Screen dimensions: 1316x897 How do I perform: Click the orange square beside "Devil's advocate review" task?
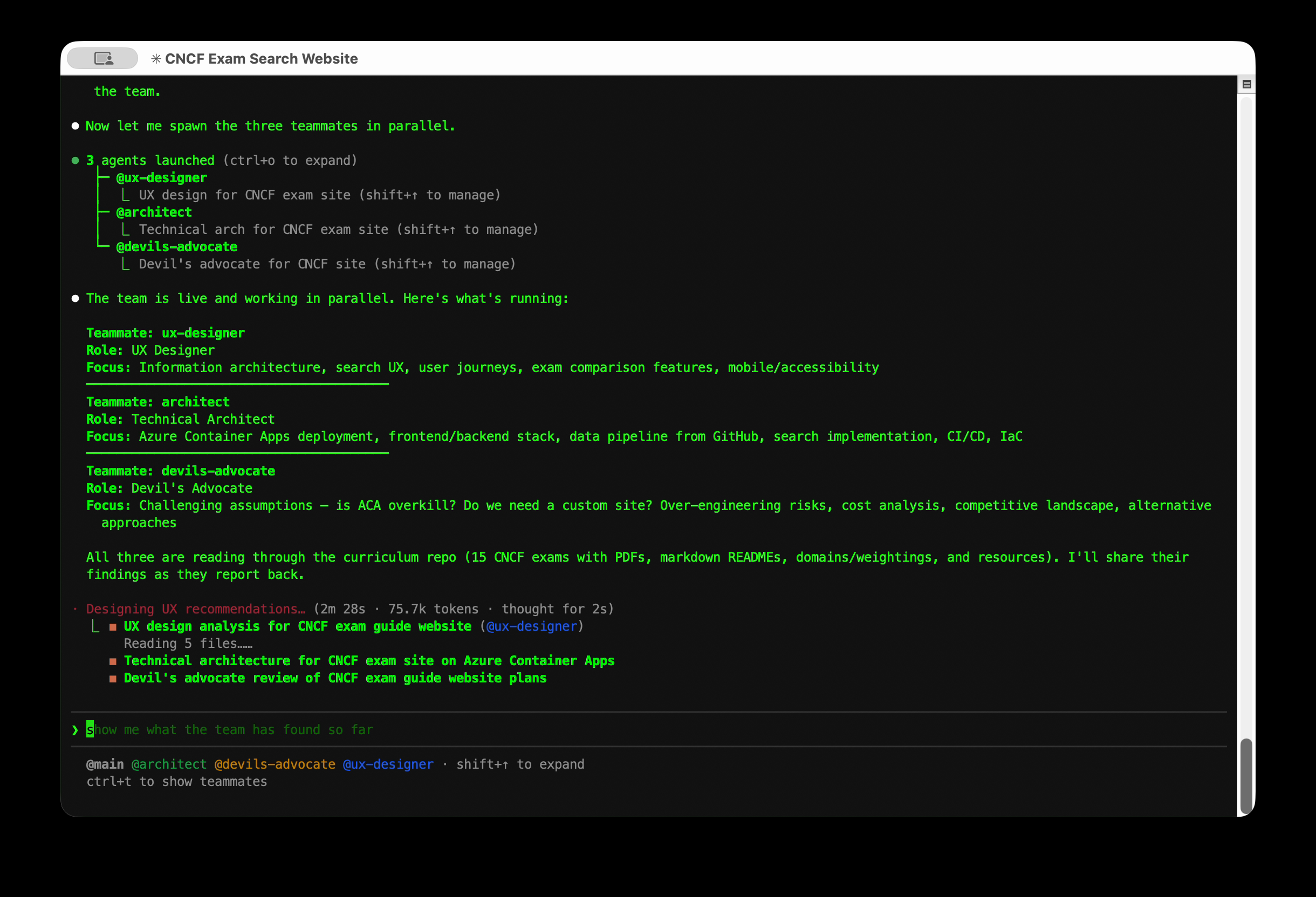(x=113, y=678)
